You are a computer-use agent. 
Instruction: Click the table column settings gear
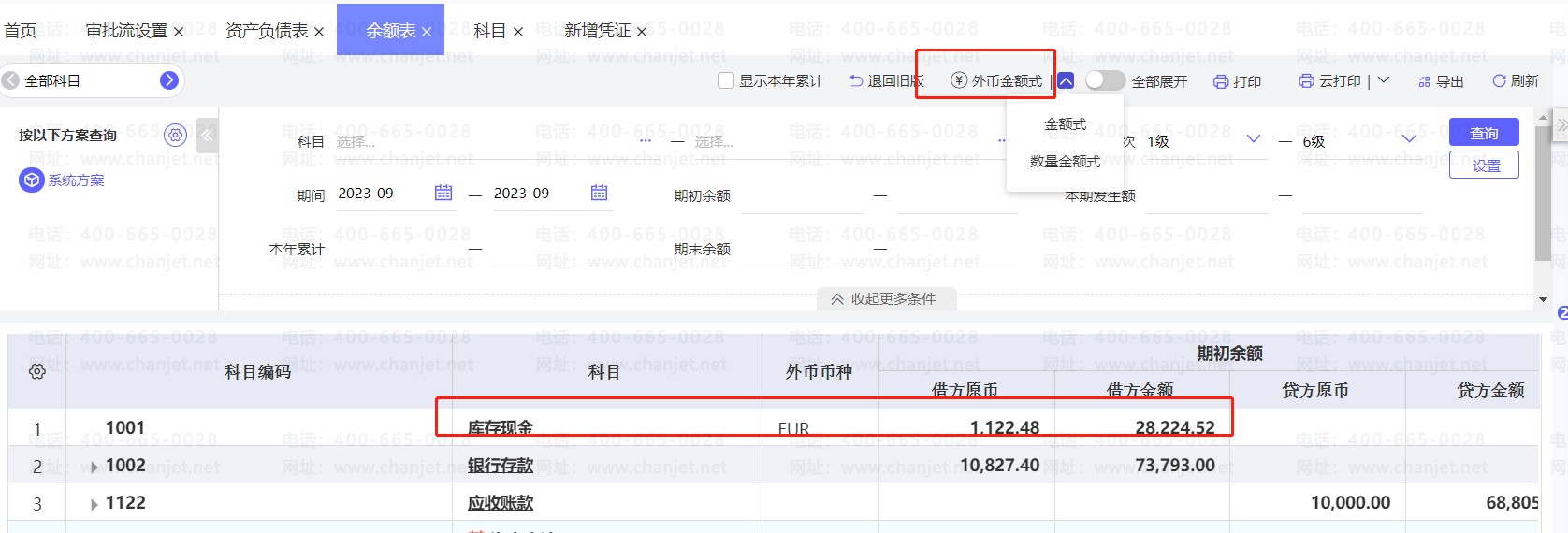pos(37,371)
